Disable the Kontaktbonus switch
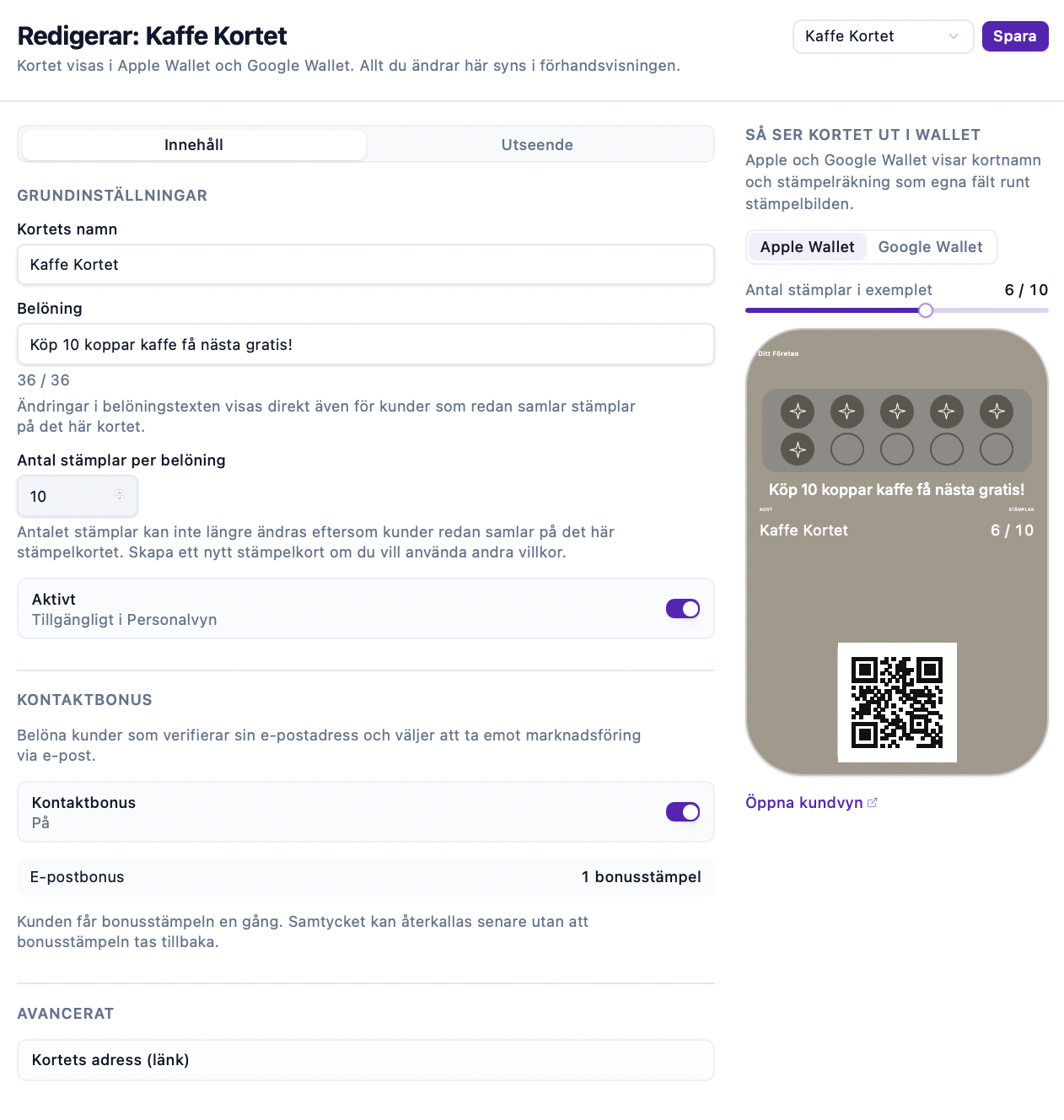1064x1120 pixels. click(683, 812)
